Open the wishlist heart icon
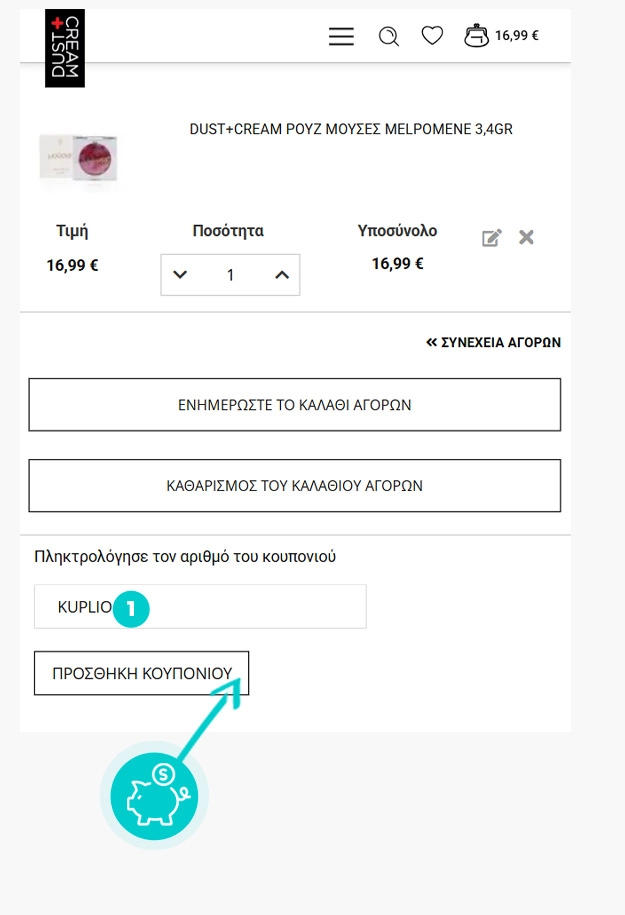Image resolution: width=625 pixels, height=915 pixels. (x=432, y=36)
